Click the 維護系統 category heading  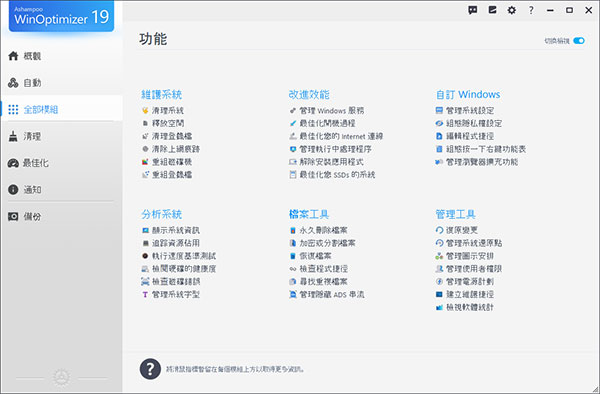pos(161,94)
